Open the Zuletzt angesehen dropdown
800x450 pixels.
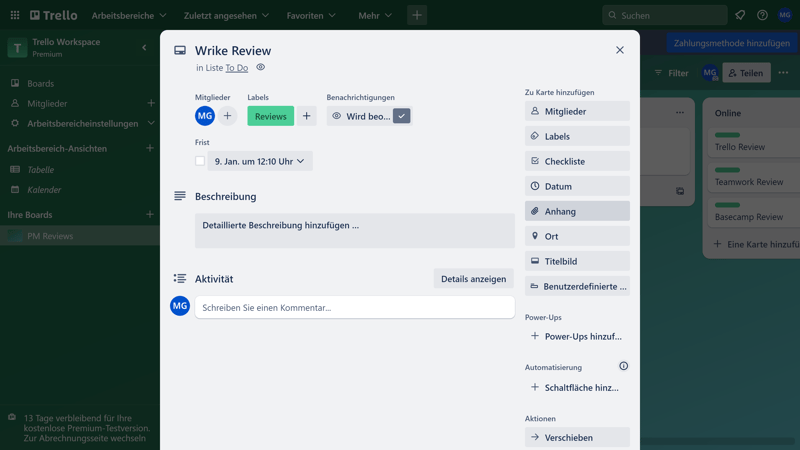226,15
